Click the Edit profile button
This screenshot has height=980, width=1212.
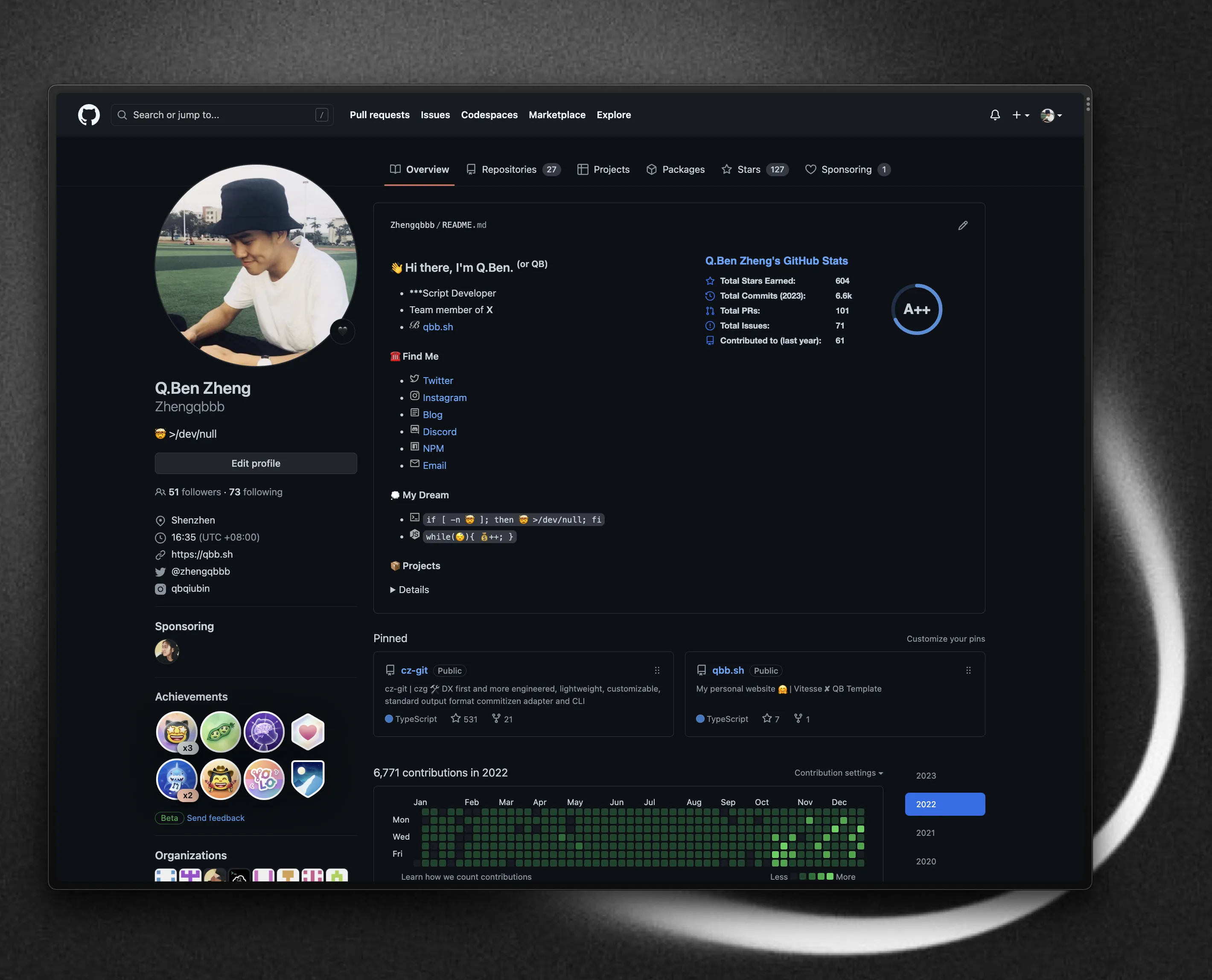pyautogui.click(x=256, y=463)
